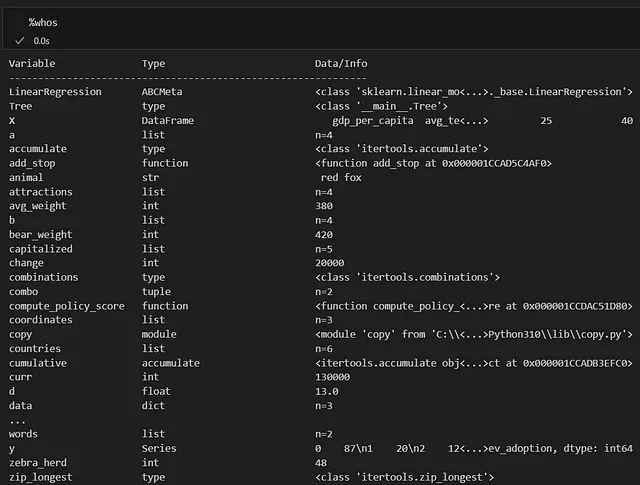Click the 0.0s execution time label
640x485 pixels.
pyautogui.click(x=41, y=41)
